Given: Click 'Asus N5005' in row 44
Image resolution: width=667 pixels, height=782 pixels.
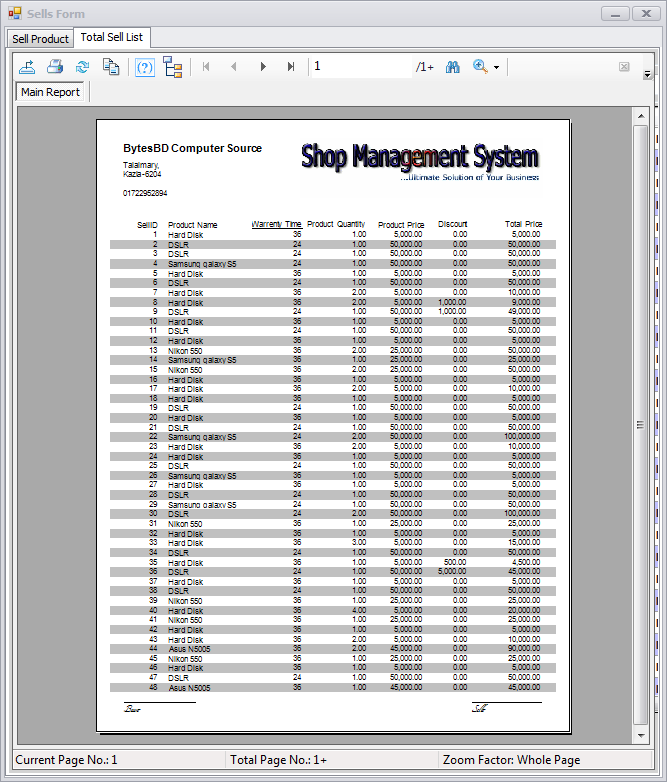Looking at the screenshot, I should (189, 649).
